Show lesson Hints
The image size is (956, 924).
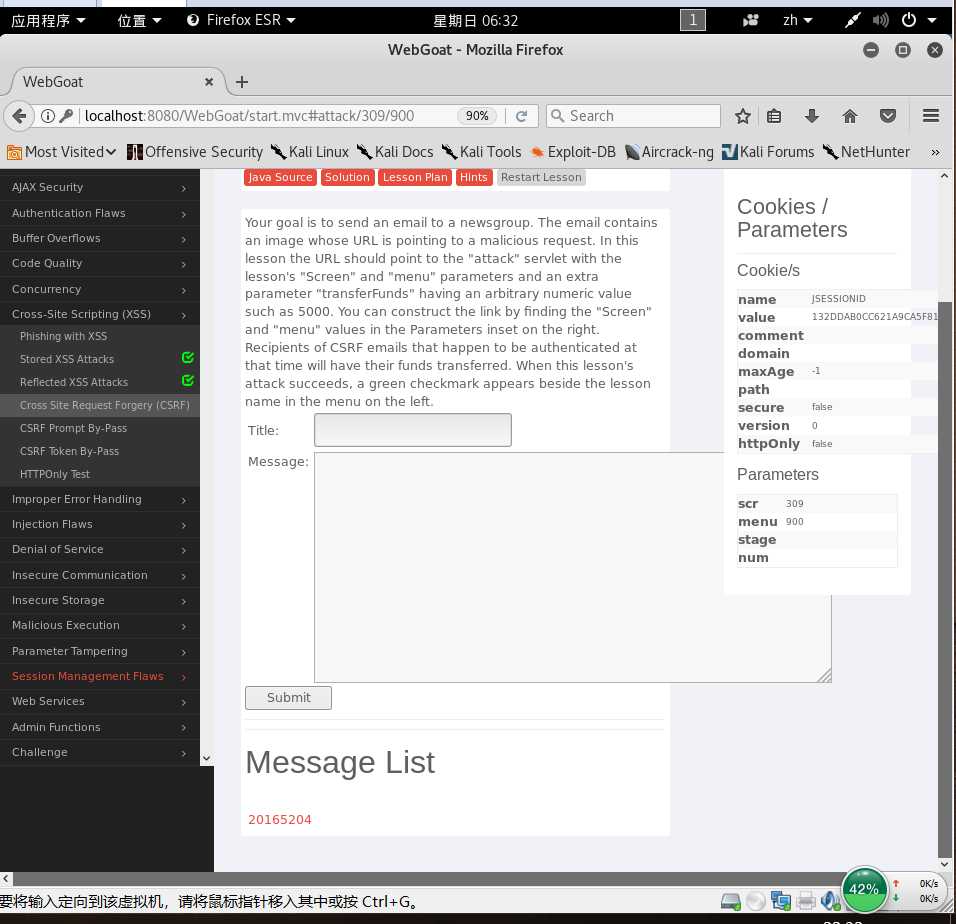pos(473,177)
